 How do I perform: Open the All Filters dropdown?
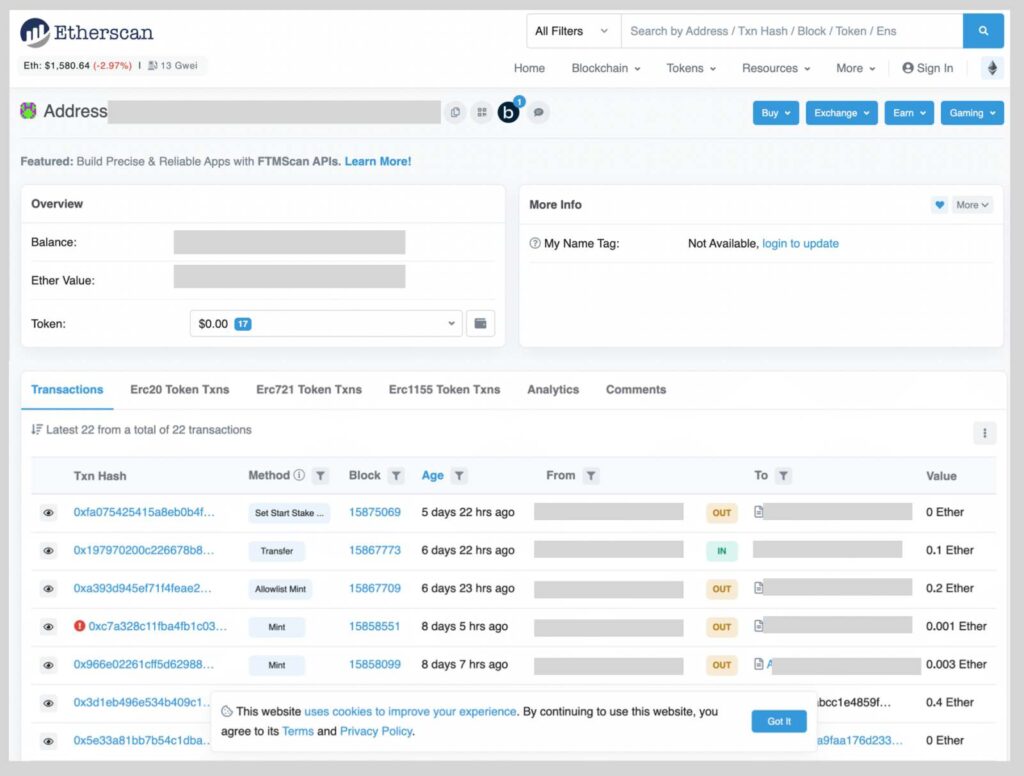(x=572, y=31)
